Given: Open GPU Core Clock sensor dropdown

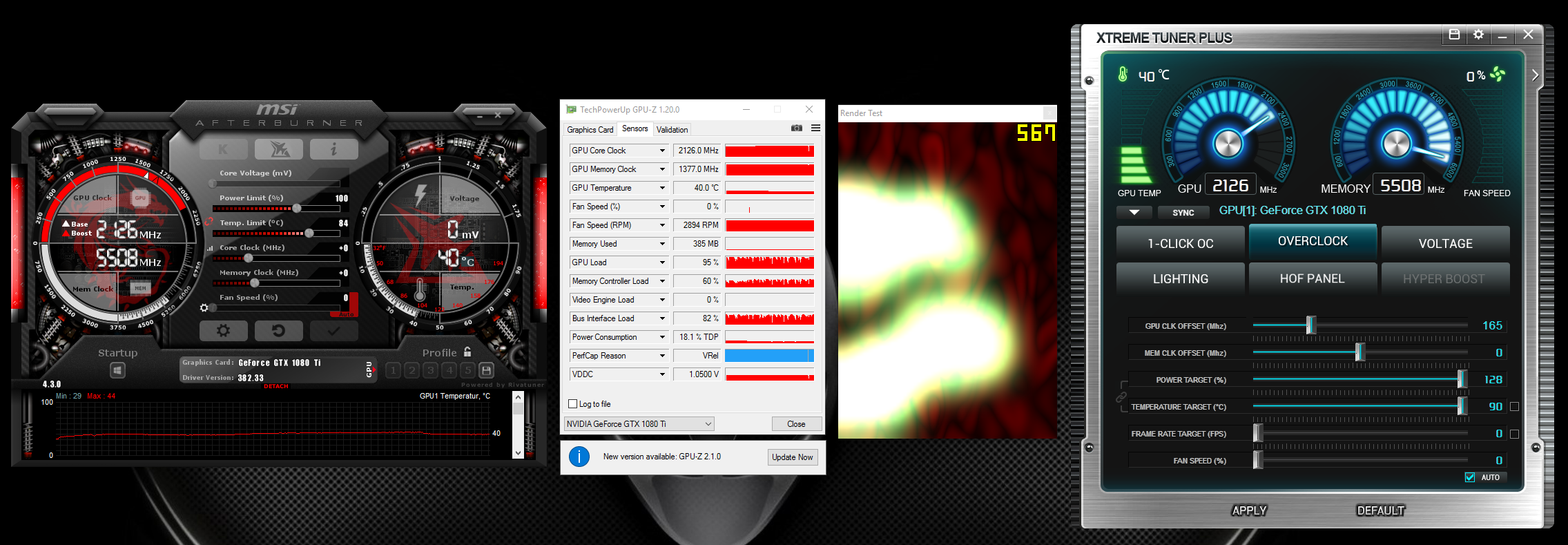Looking at the screenshot, I should [662, 151].
